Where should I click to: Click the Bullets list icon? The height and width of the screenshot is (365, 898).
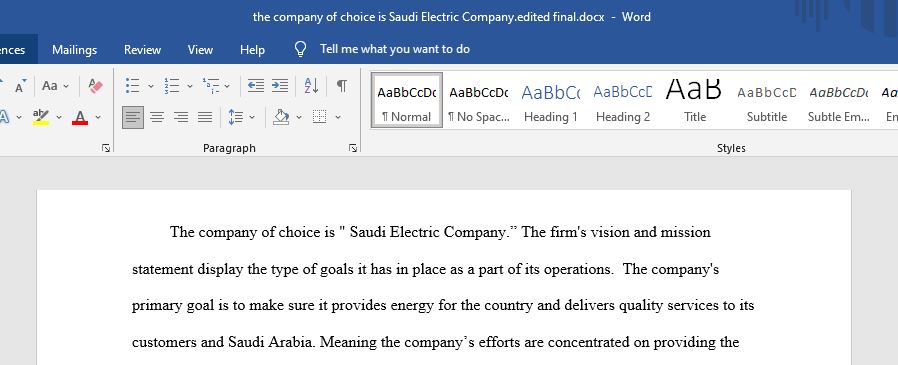[133, 86]
